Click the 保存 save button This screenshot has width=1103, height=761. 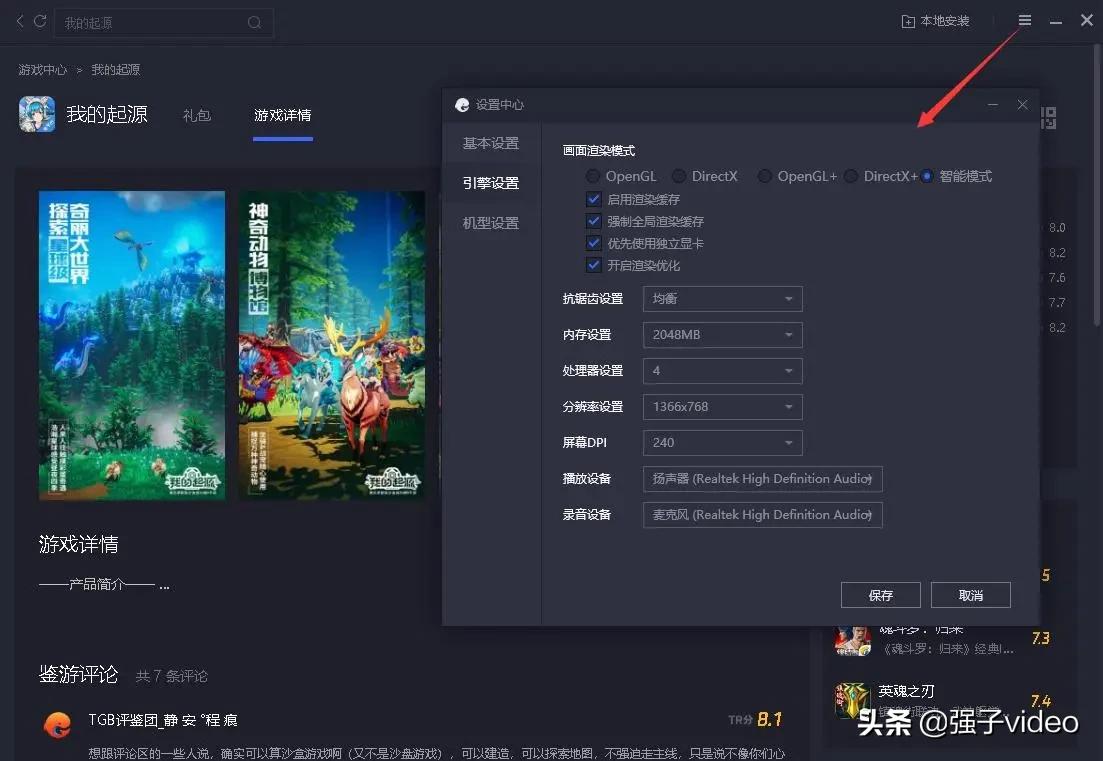(880, 595)
